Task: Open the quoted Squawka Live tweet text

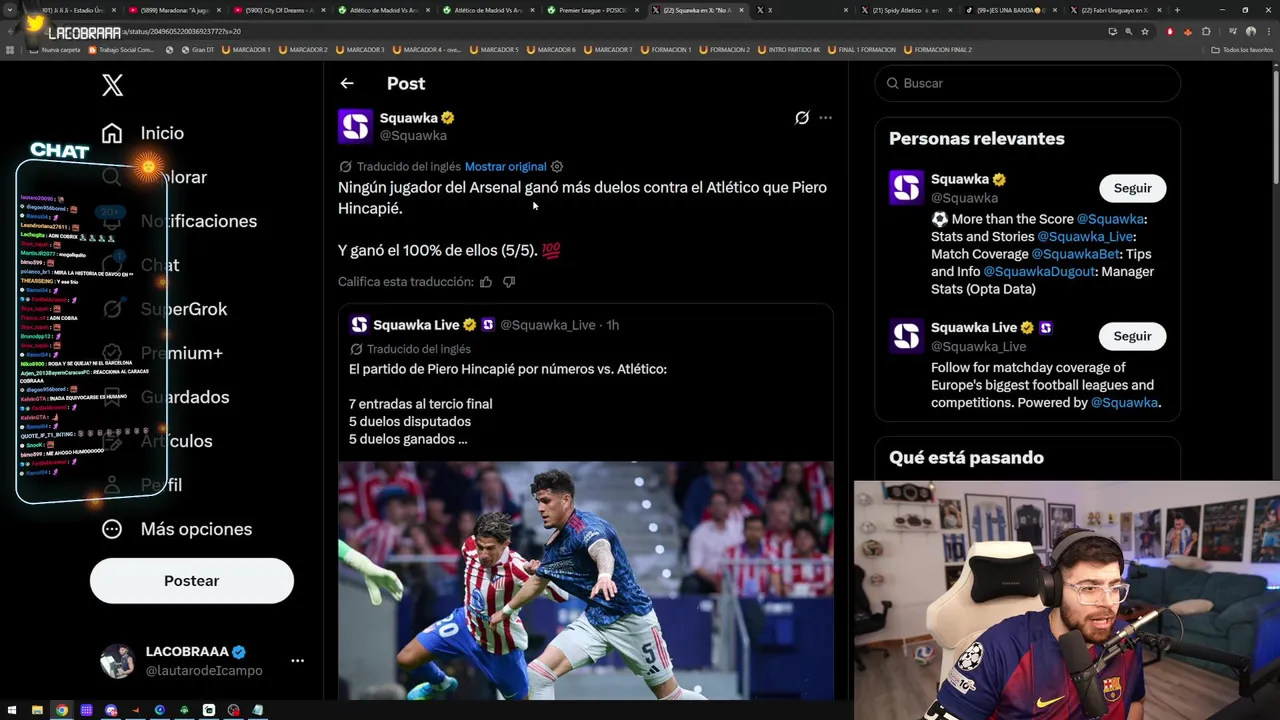Action: click(508, 404)
